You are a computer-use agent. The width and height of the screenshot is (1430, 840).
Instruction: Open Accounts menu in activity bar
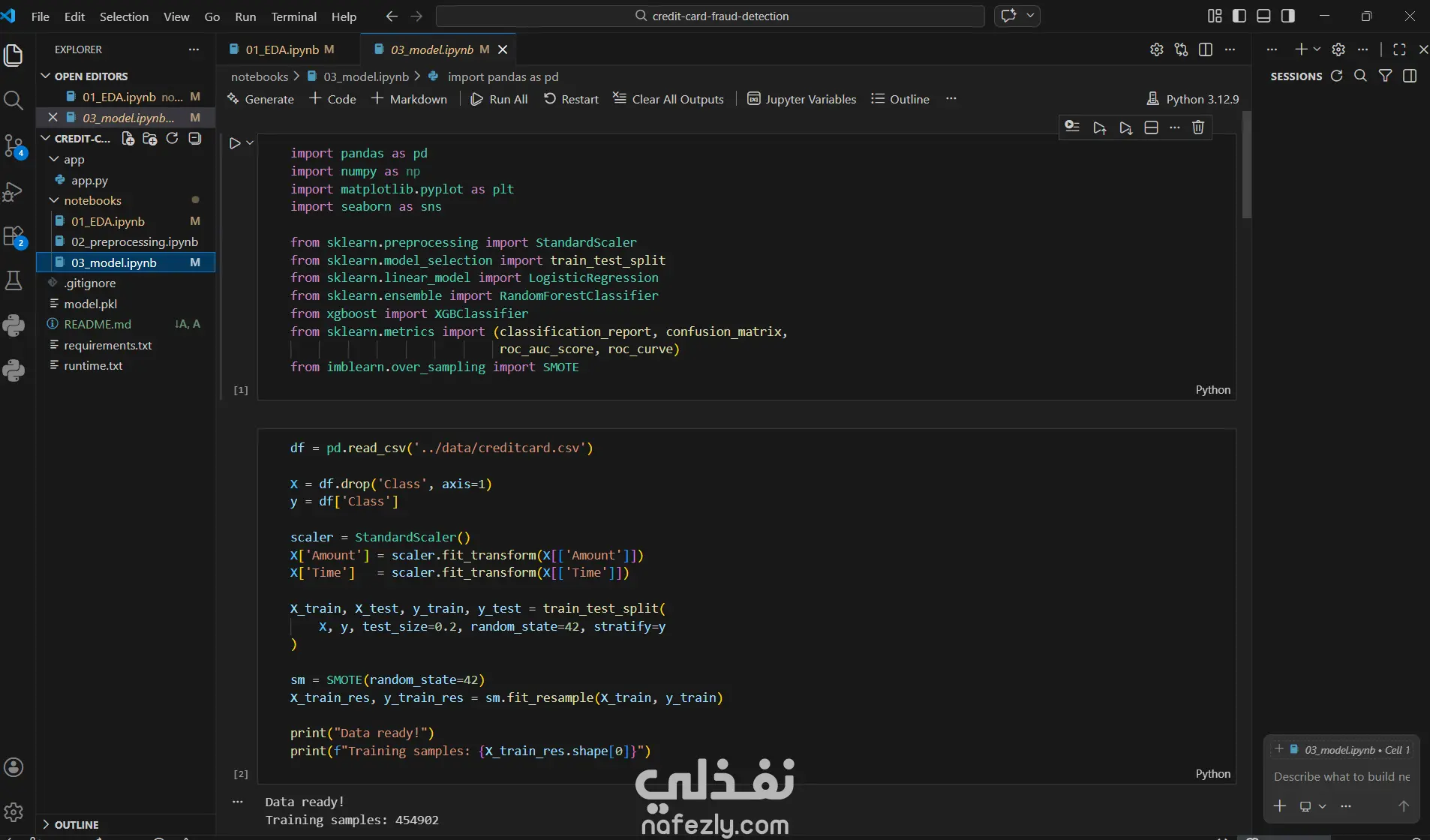[x=14, y=767]
